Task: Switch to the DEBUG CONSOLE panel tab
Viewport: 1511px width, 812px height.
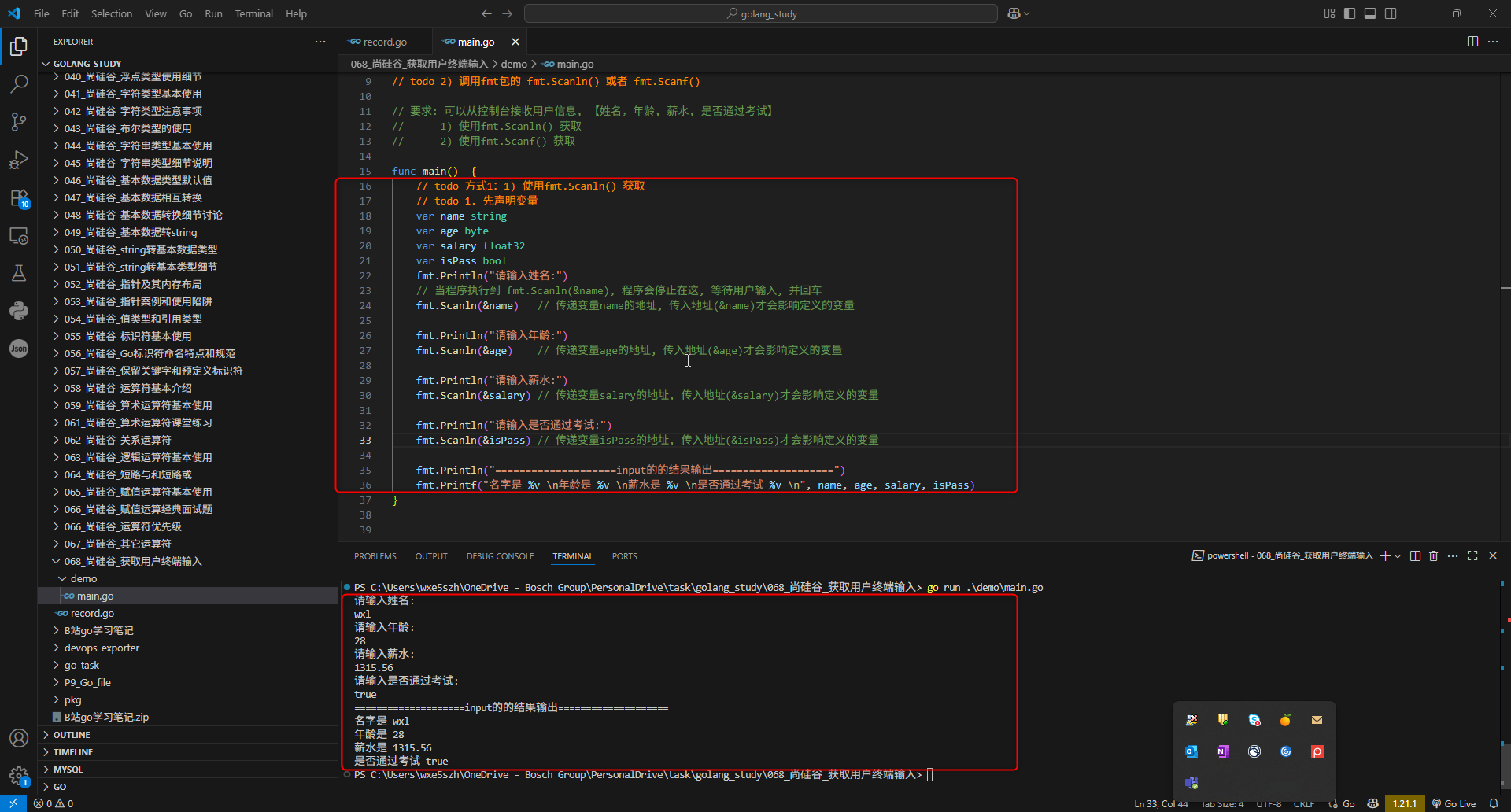Action: [500, 556]
